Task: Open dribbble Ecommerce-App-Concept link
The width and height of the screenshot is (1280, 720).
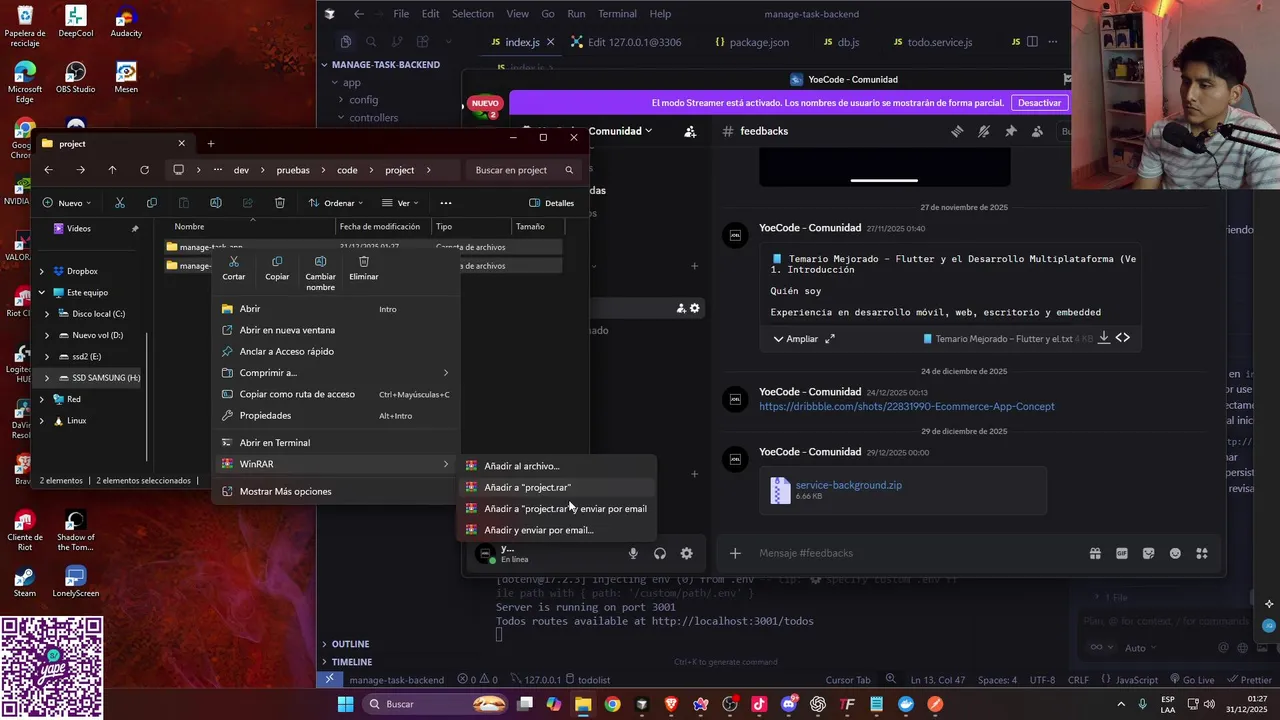Action: 906,406
